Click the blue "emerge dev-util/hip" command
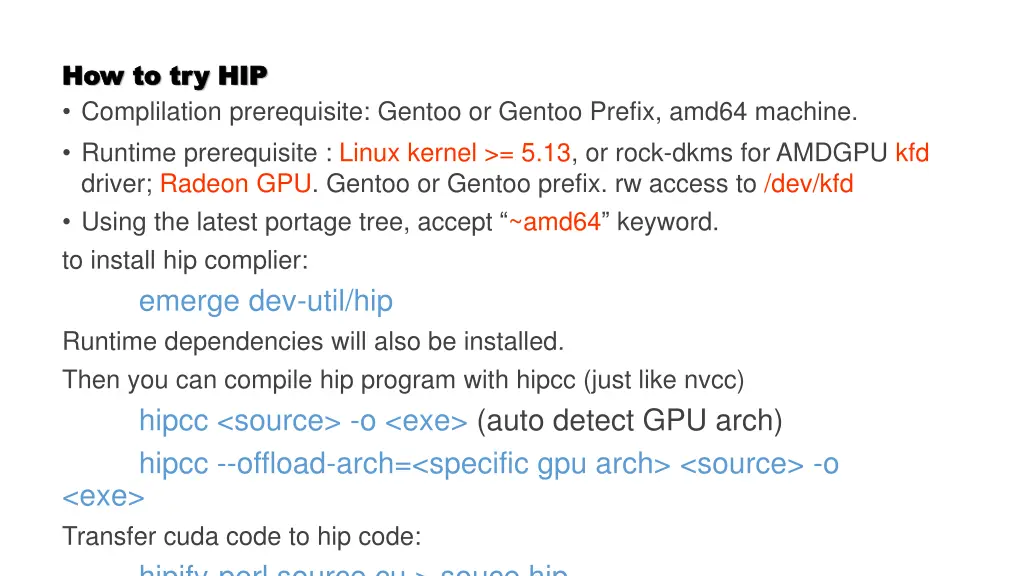1024x576 pixels. 265,301
